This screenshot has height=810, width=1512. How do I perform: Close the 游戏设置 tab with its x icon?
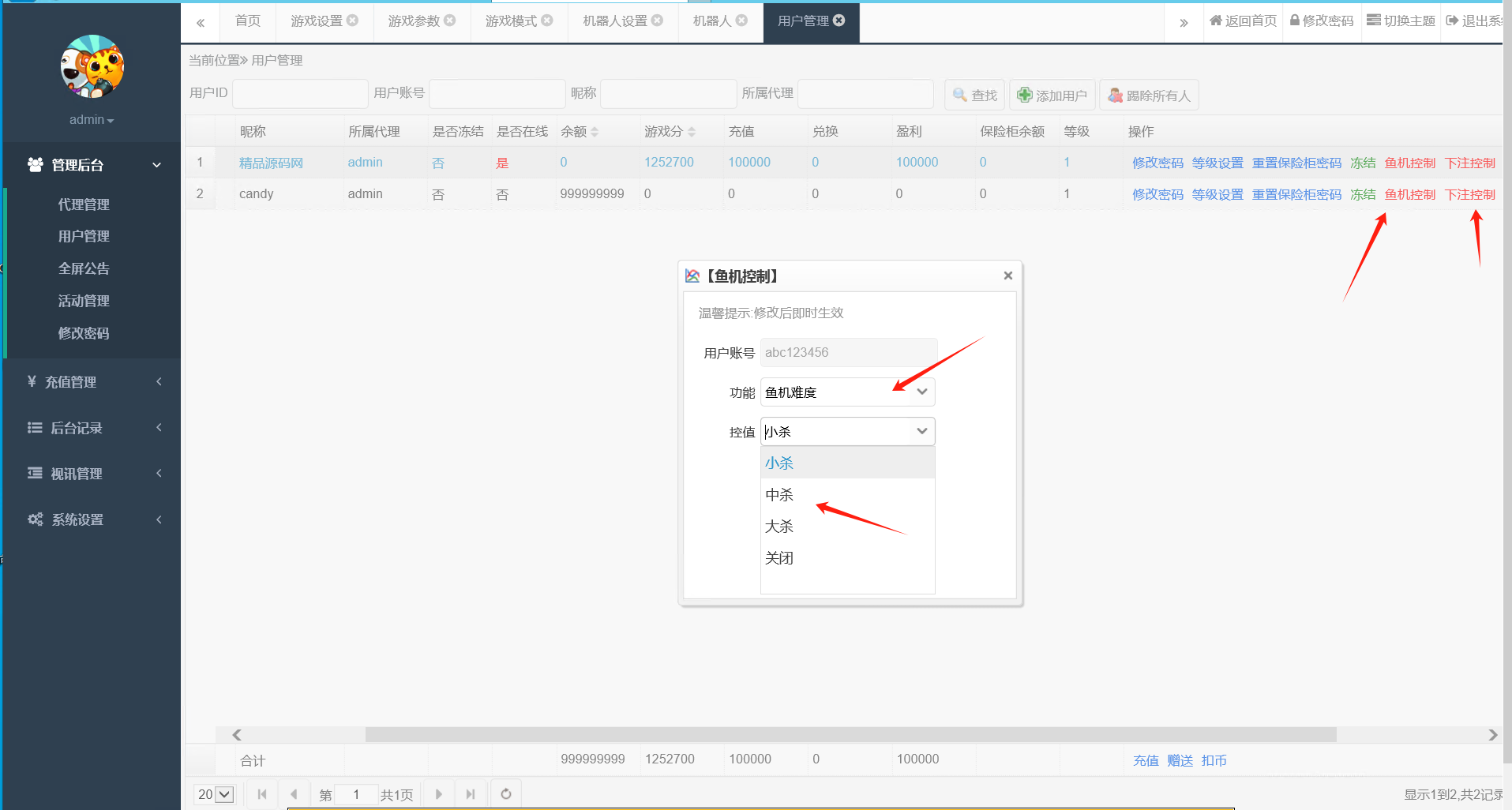pyautogui.click(x=353, y=21)
